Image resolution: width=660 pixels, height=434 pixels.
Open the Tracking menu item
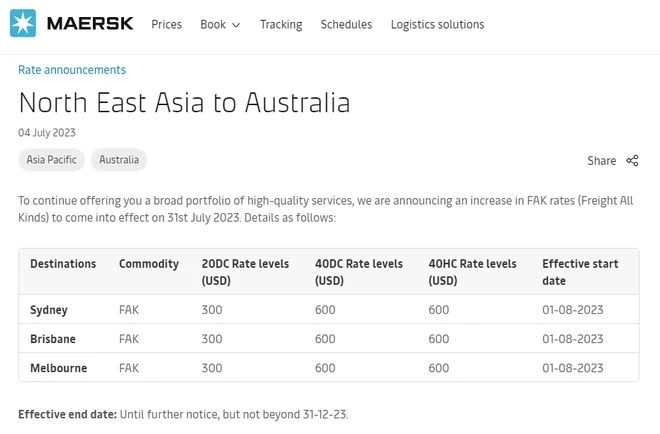pos(281,24)
